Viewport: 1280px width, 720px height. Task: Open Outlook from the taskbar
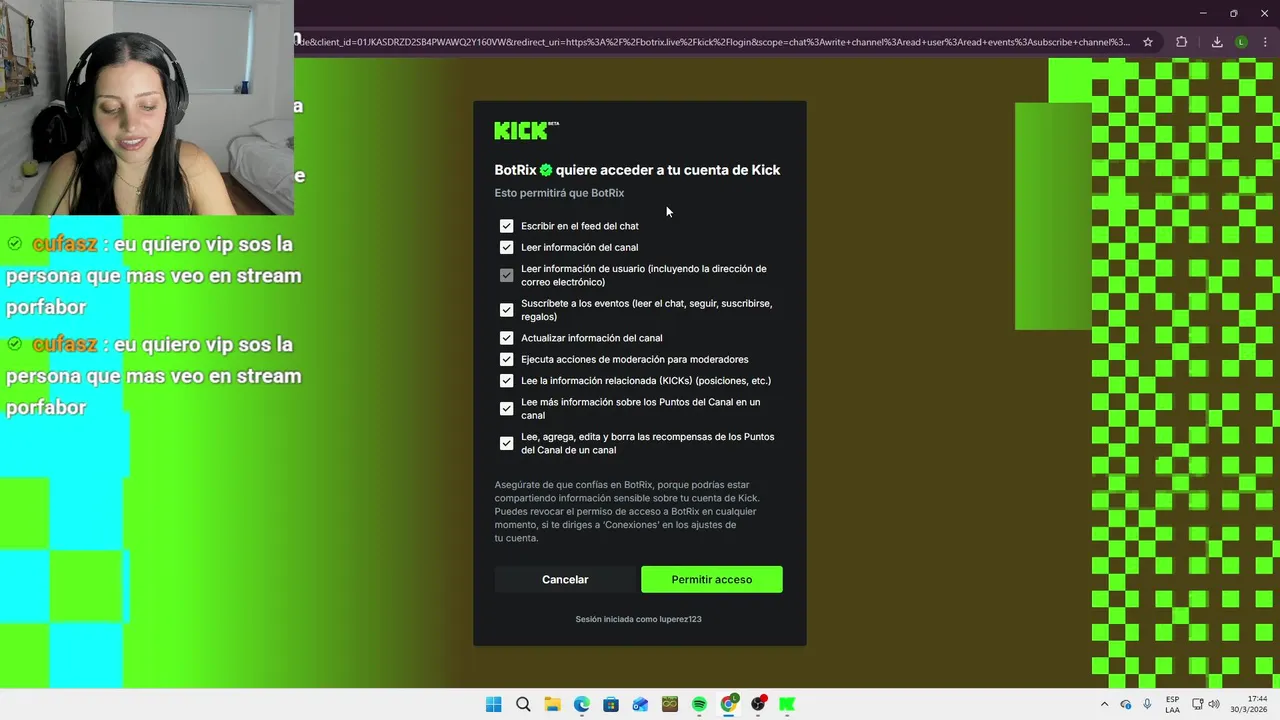pyautogui.click(x=640, y=704)
